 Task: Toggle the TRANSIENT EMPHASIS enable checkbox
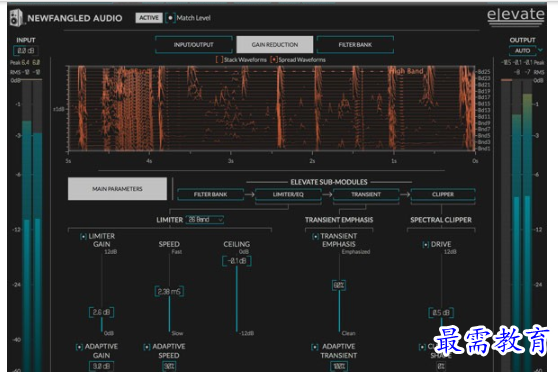[x=315, y=236]
